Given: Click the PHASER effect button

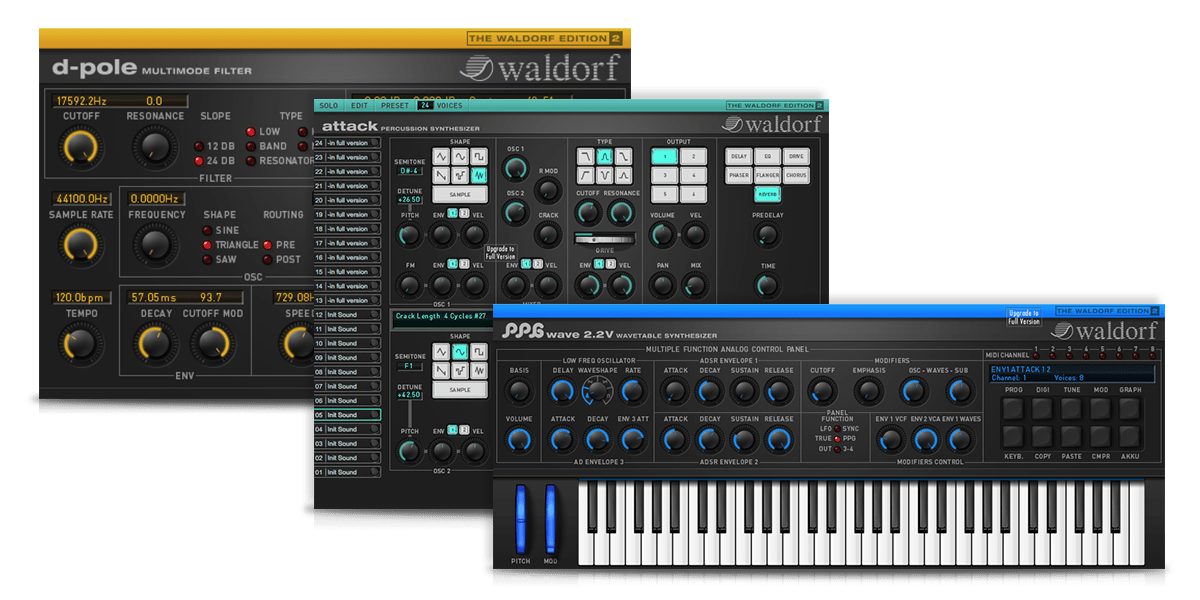Looking at the screenshot, I should 739,175.
